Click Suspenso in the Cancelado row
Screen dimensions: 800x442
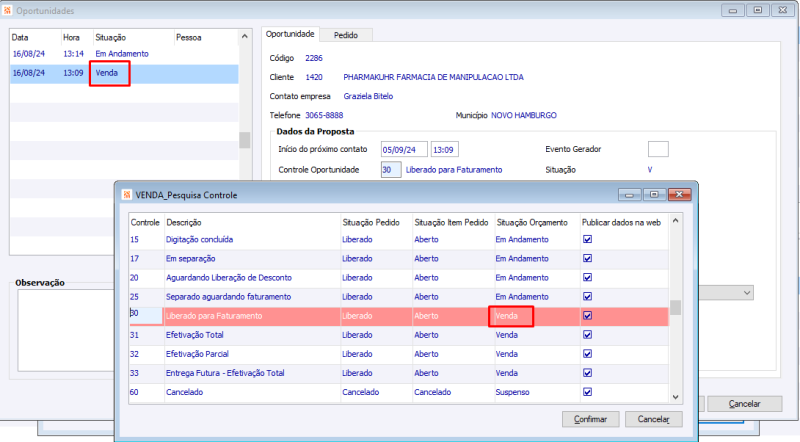(x=512, y=392)
